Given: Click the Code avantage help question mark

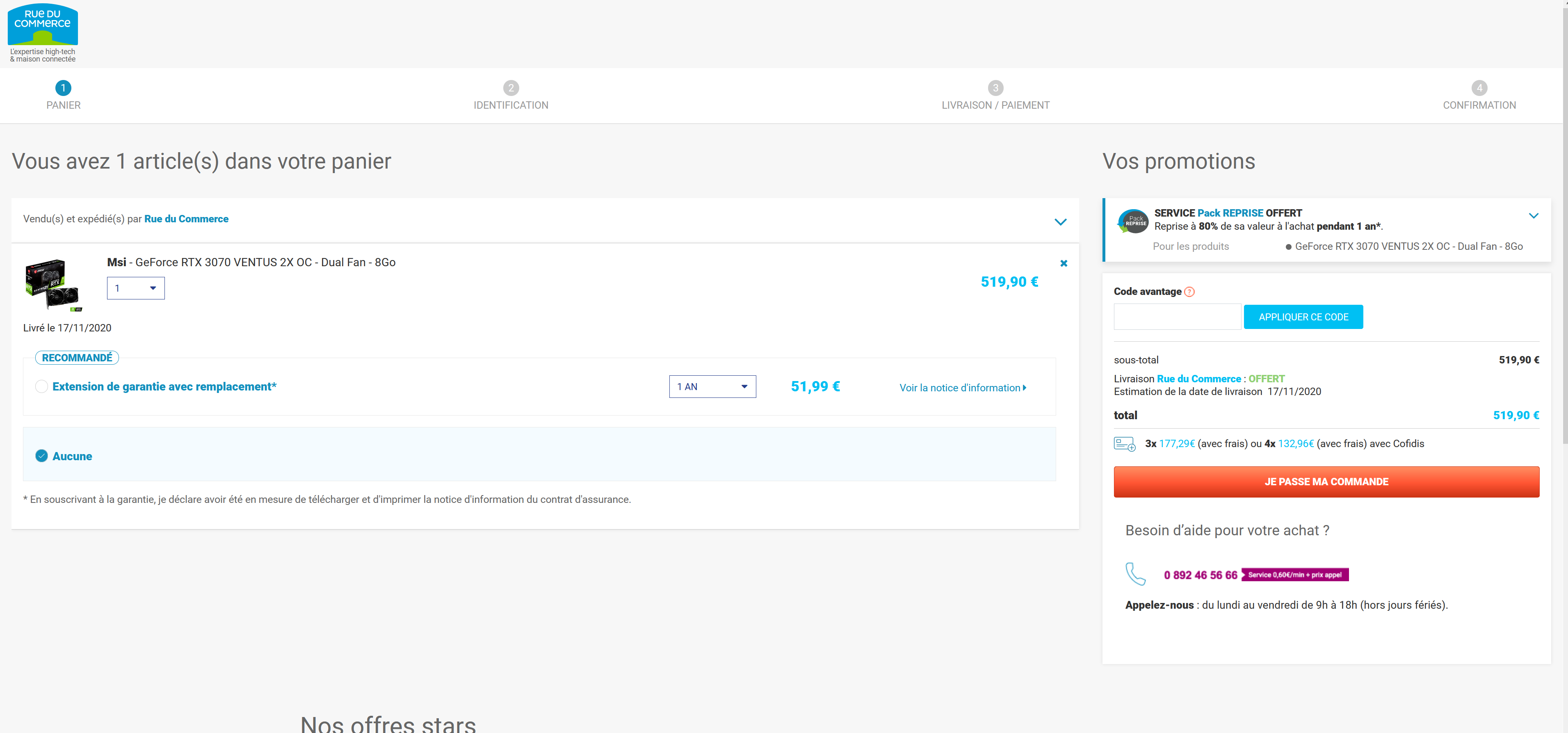Looking at the screenshot, I should pyautogui.click(x=1189, y=292).
